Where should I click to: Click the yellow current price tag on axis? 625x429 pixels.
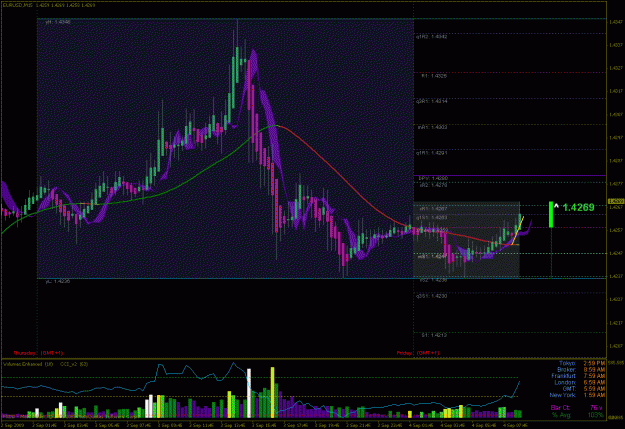pos(616,201)
